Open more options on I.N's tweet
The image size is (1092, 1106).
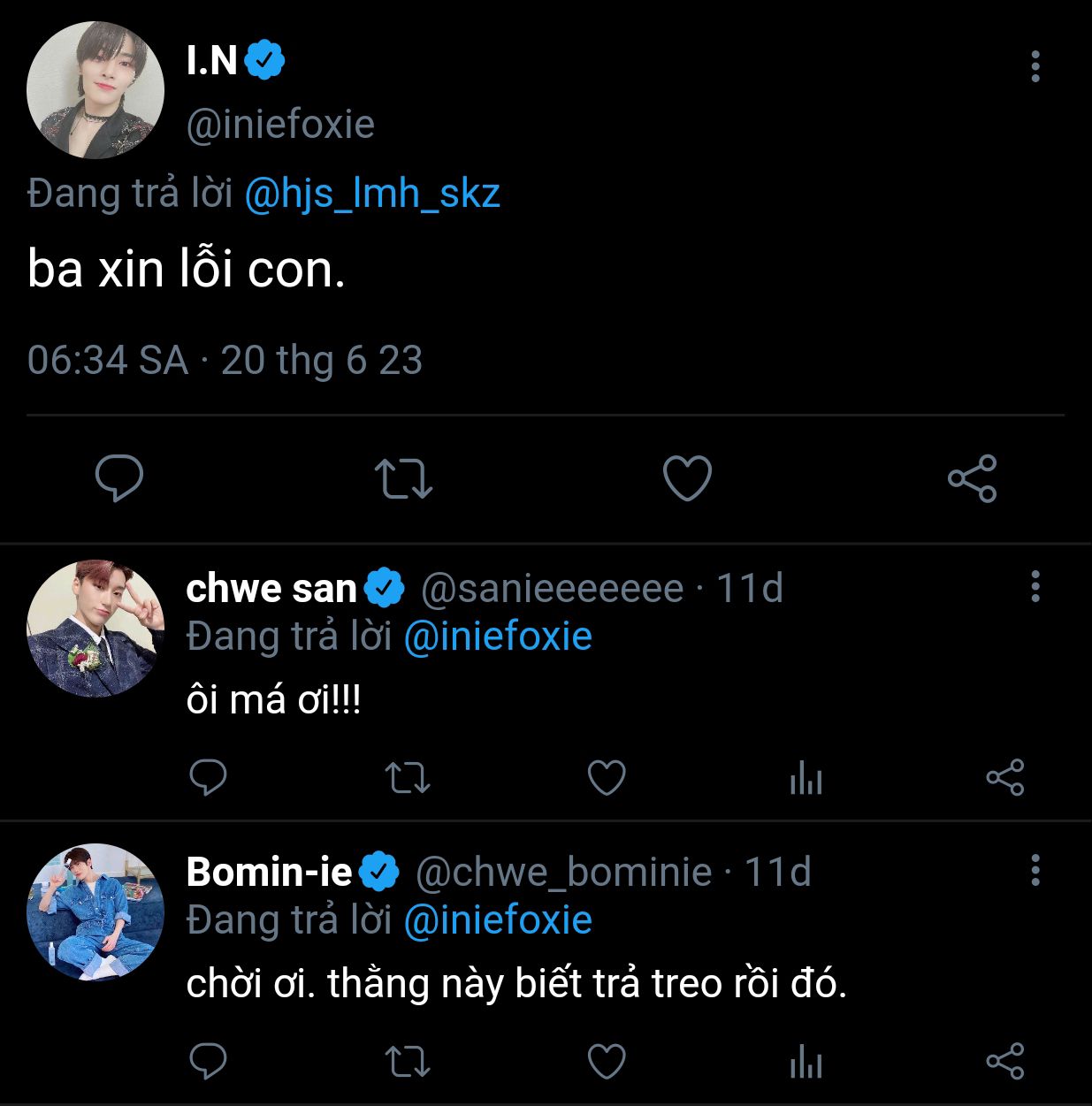click(1035, 66)
